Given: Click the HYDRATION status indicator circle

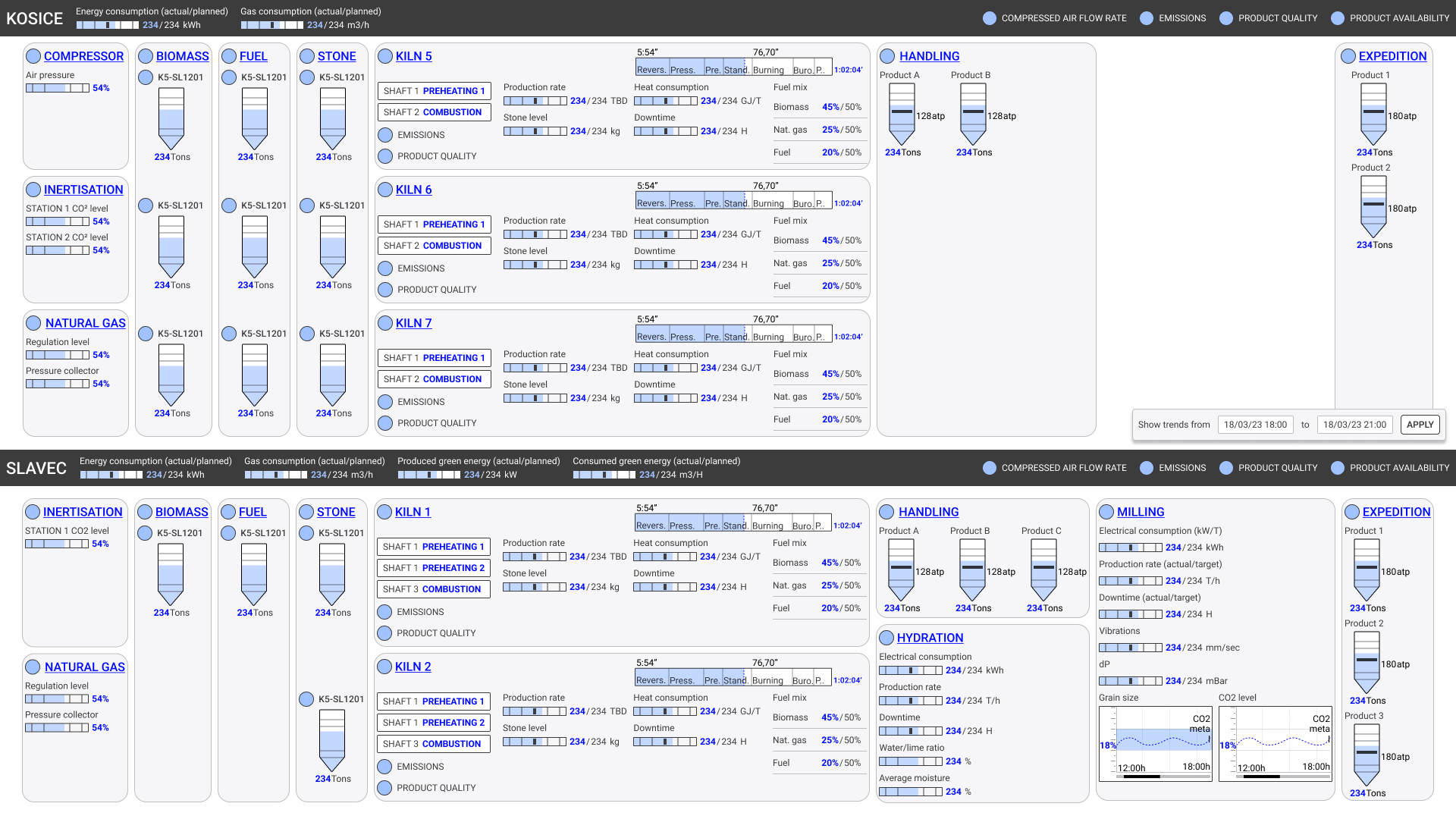Looking at the screenshot, I should 886,638.
